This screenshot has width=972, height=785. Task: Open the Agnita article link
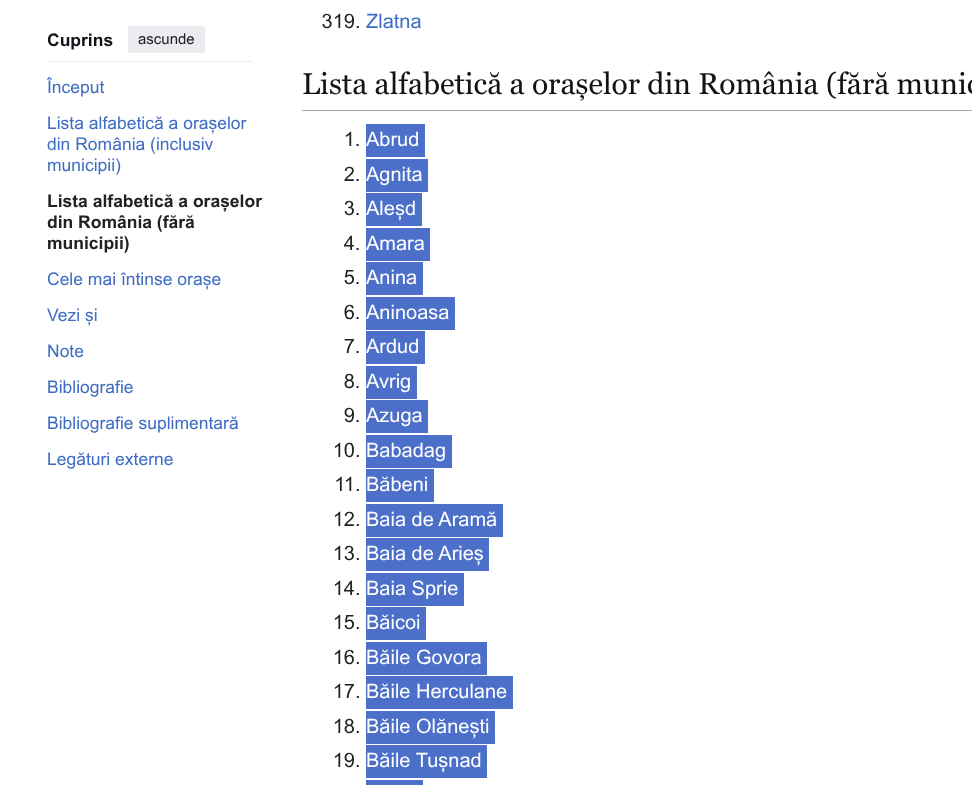pos(394,175)
